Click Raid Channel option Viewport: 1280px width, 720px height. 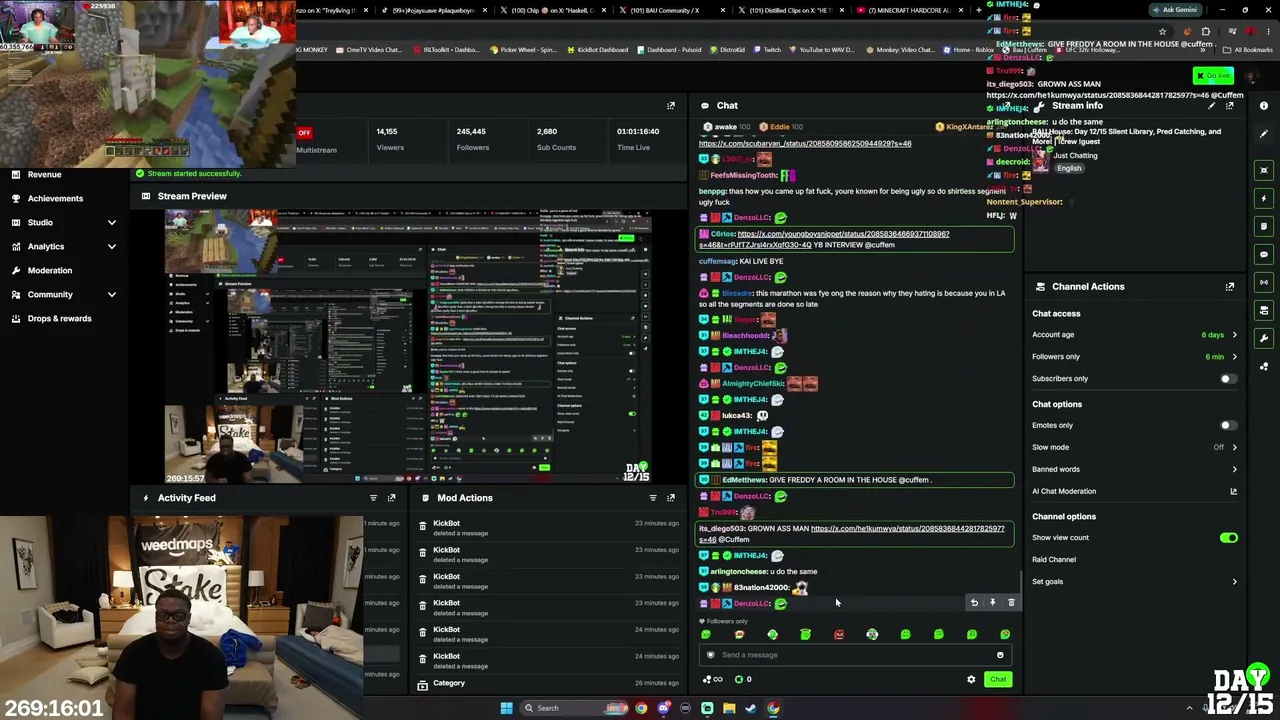1054,560
